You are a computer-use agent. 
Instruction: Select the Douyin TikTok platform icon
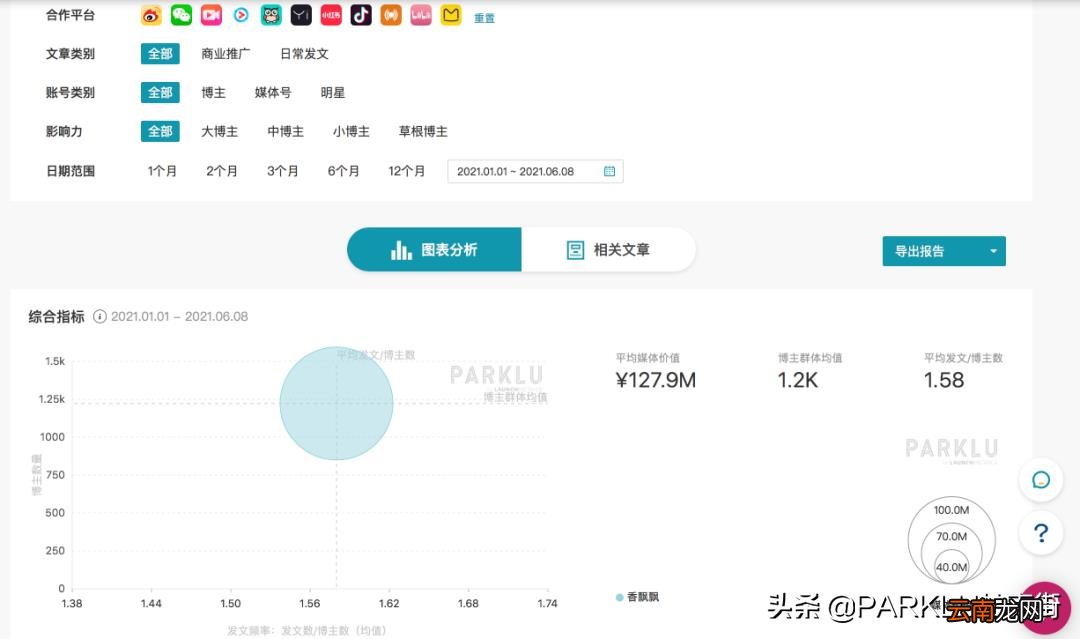coord(361,15)
